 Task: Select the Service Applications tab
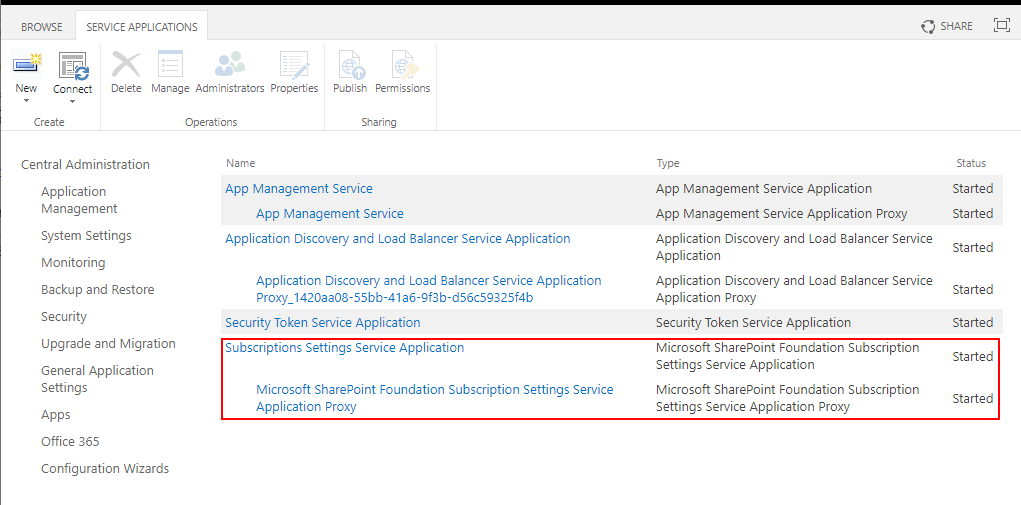tap(142, 27)
